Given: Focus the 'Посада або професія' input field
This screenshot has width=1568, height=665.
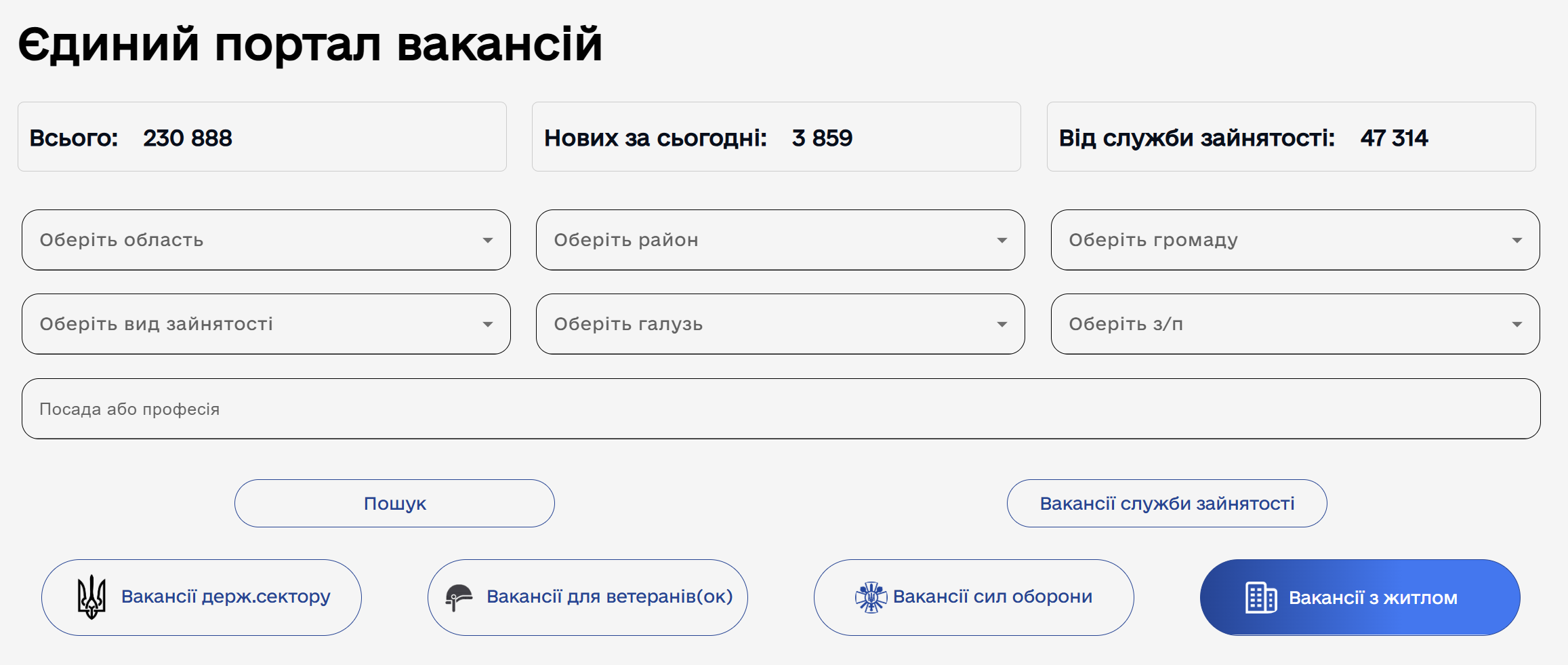Looking at the screenshot, I should [781, 409].
